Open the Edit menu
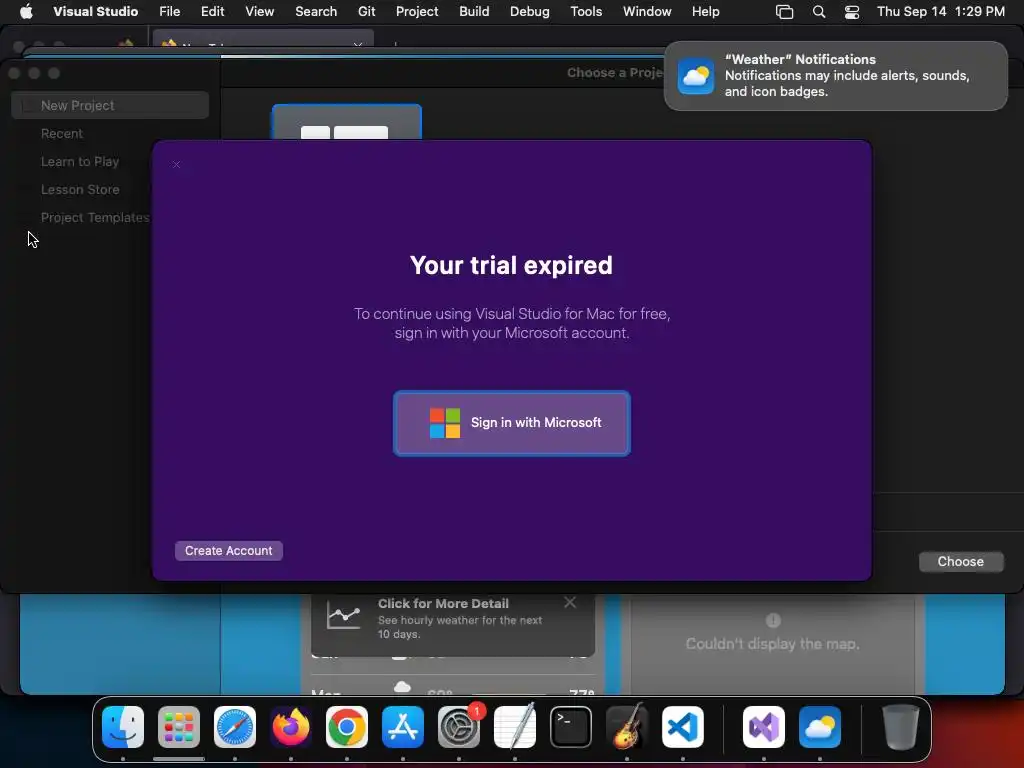The image size is (1024, 768). click(x=212, y=11)
